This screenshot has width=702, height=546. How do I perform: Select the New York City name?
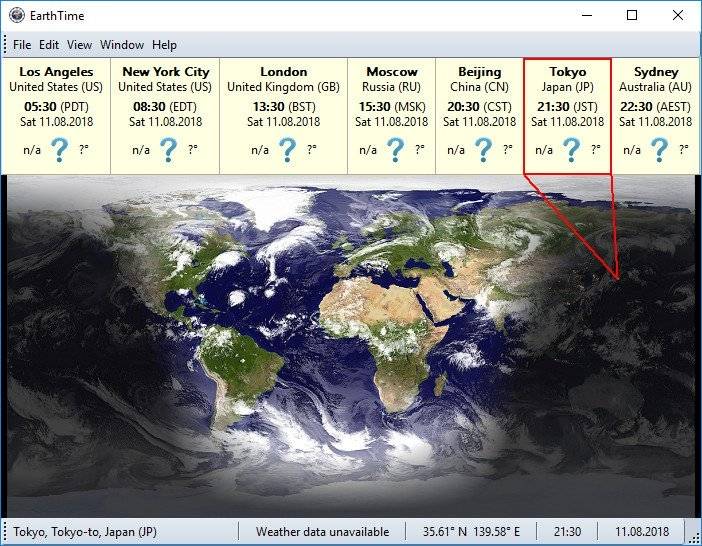point(166,72)
